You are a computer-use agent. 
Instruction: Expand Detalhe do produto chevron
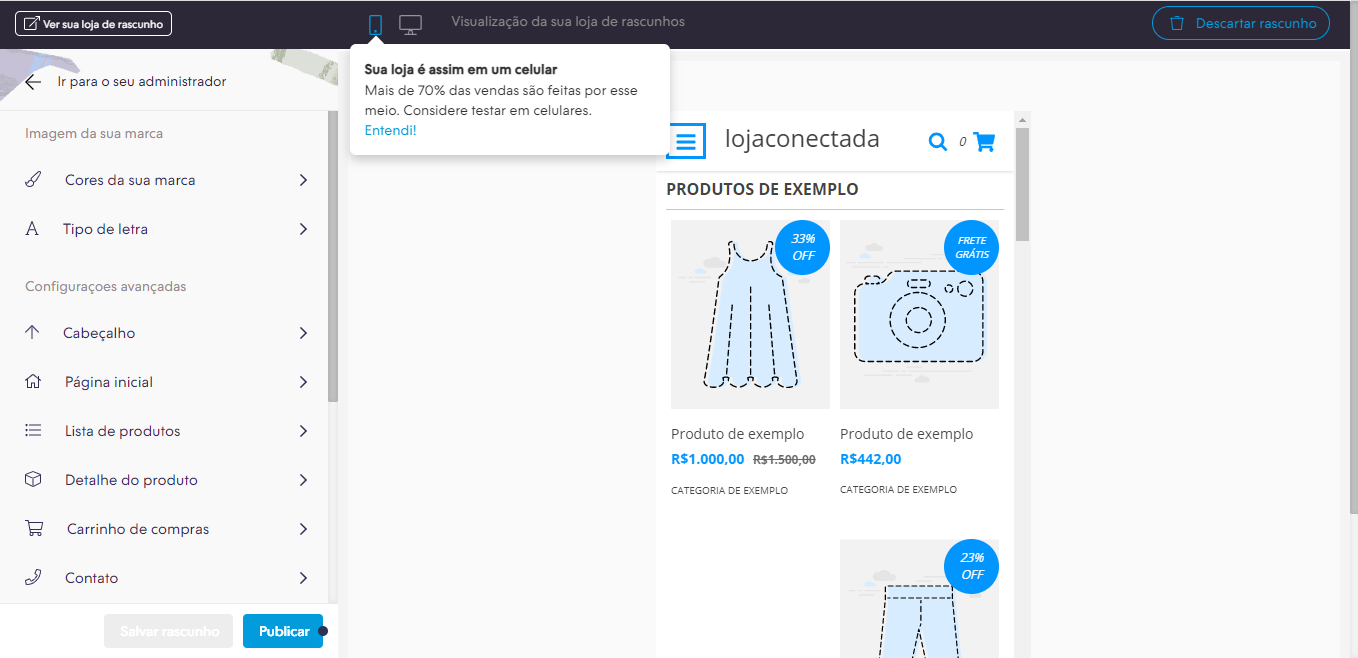(303, 480)
